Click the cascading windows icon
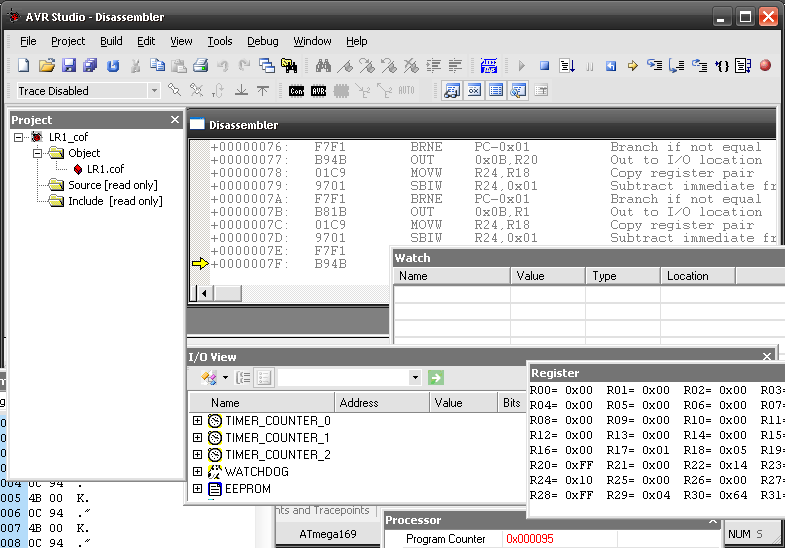 pos(267,66)
